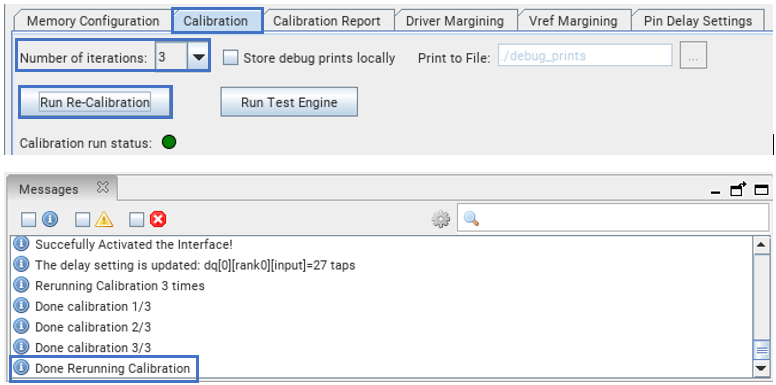Click the info filter icon in Messages

click(50, 219)
